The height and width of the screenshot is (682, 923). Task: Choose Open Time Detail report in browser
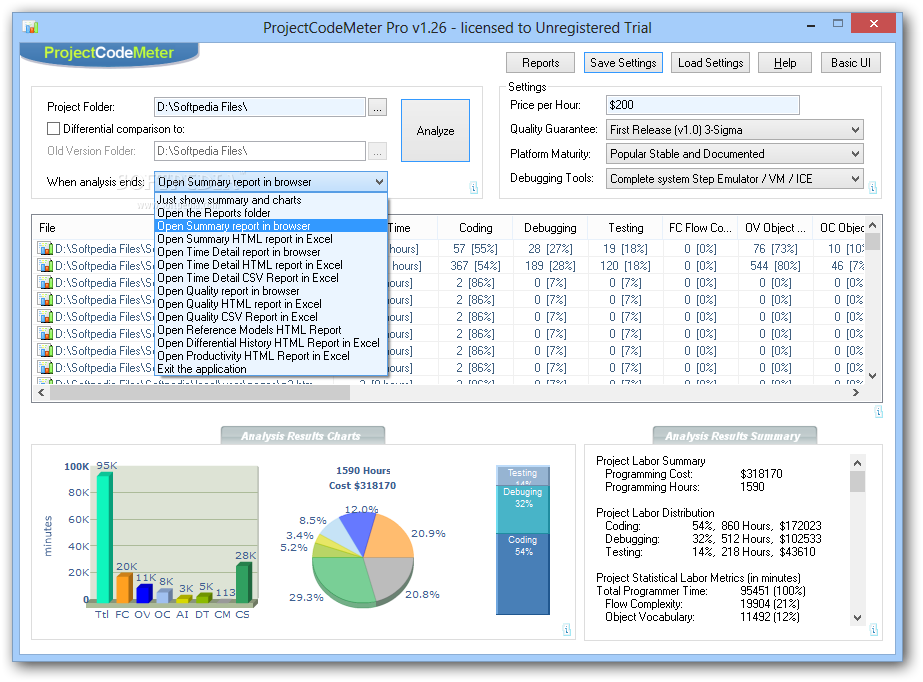pos(271,252)
